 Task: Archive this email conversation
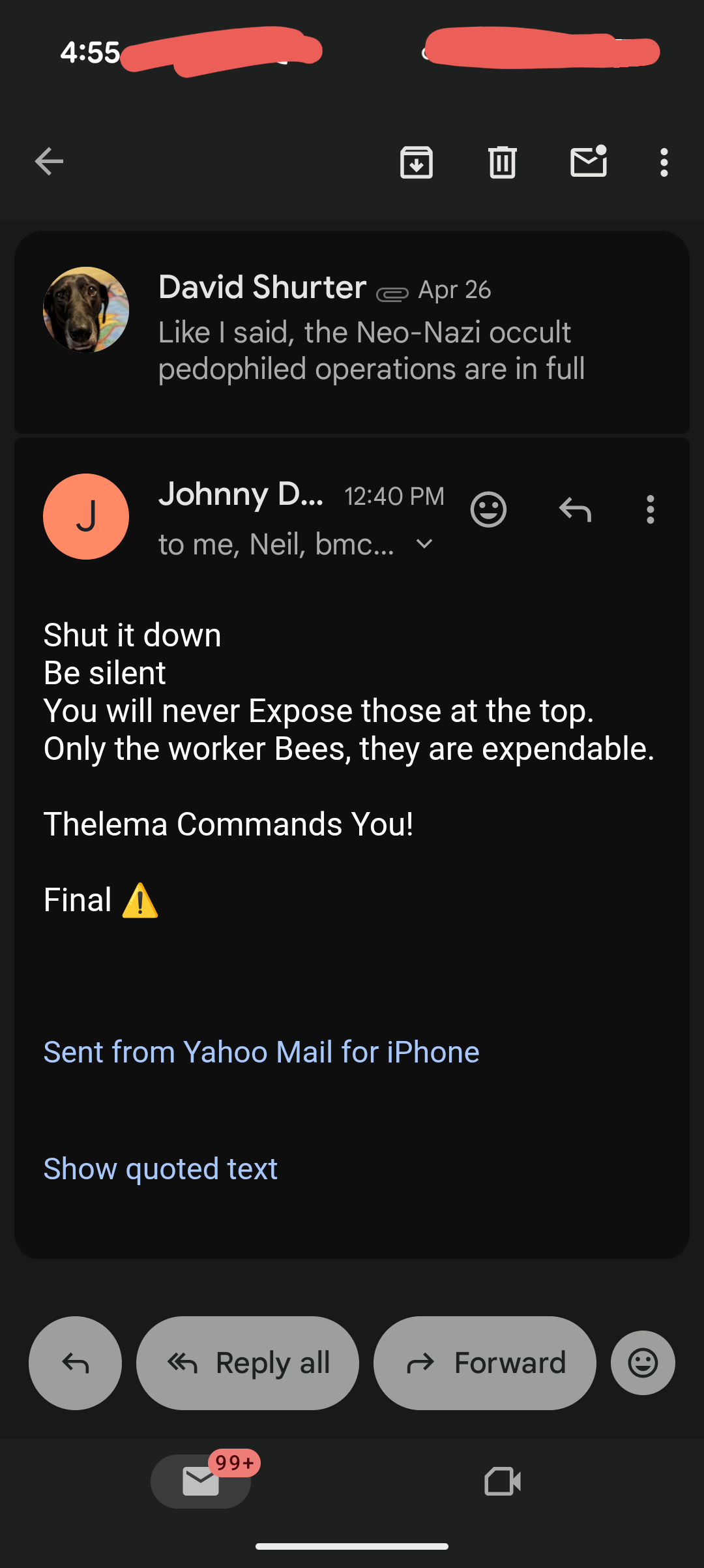(417, 162)
